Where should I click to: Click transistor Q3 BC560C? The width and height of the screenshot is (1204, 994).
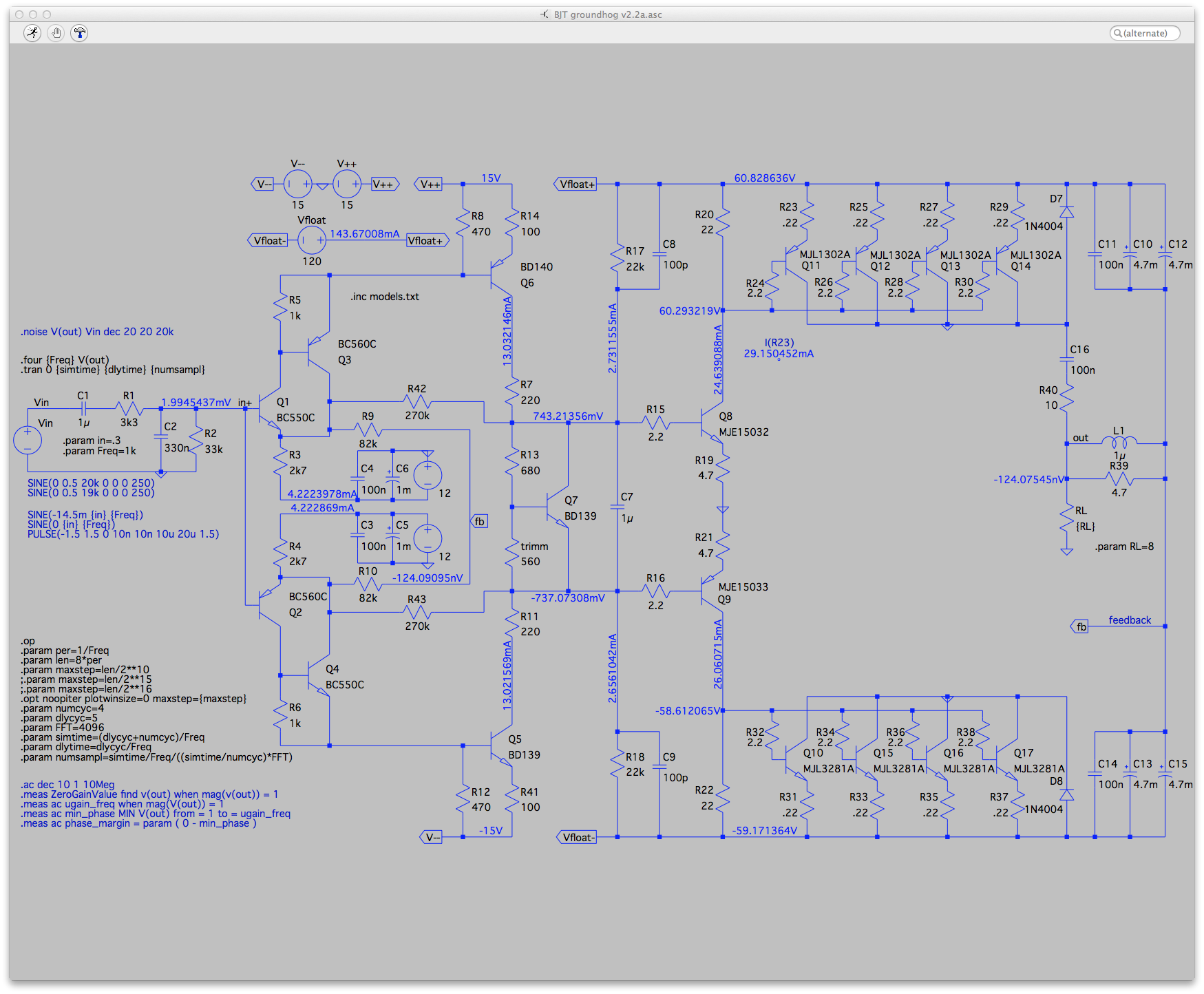(x=319, y=352)
